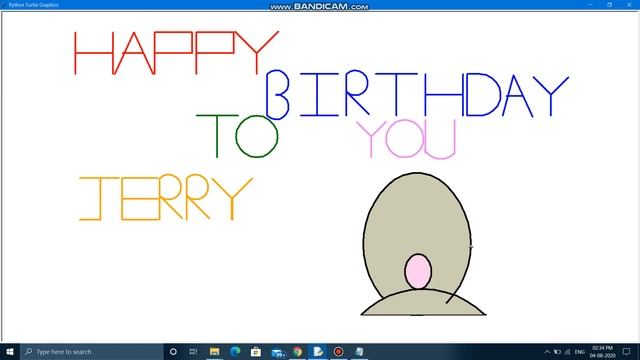The height and width of the screenshot is (360, 640).
Task: Open network settings from system tray
Action: [x=567, y=352]
